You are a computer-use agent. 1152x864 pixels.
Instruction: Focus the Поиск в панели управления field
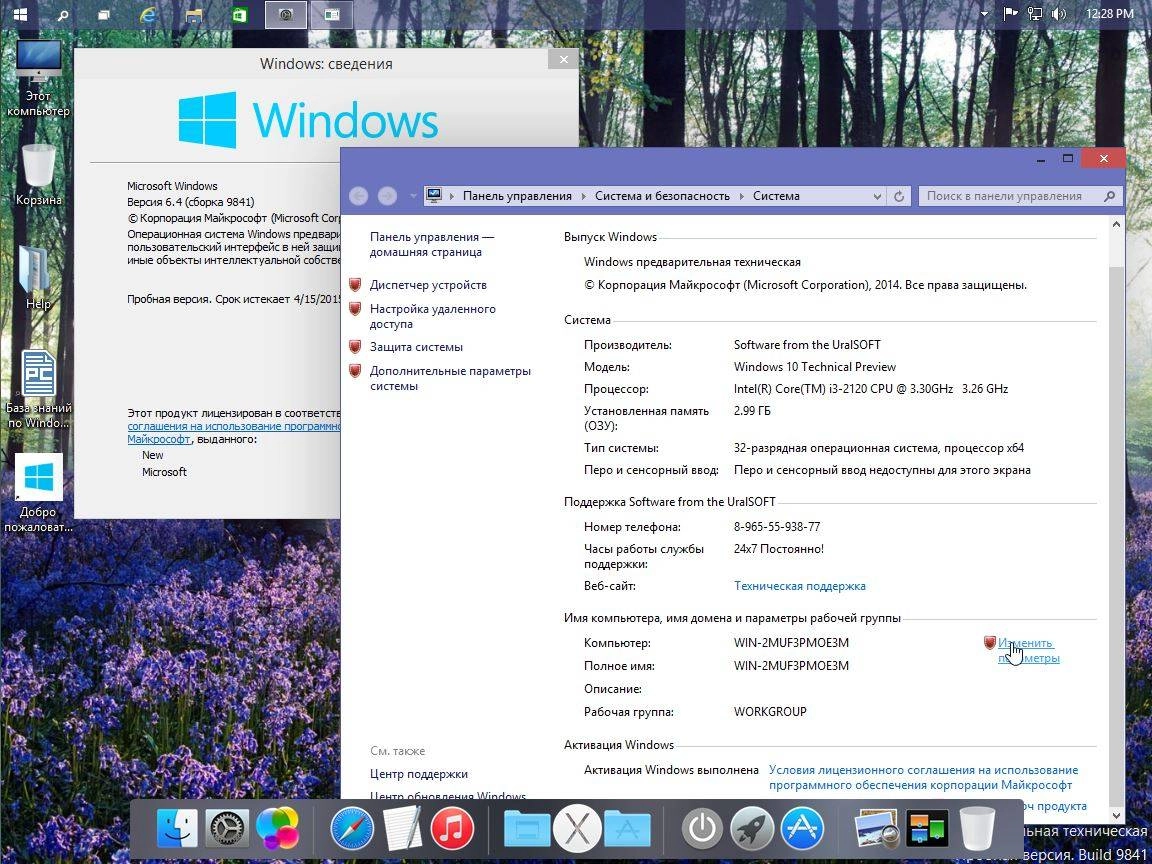click(x=1020, y=196)
